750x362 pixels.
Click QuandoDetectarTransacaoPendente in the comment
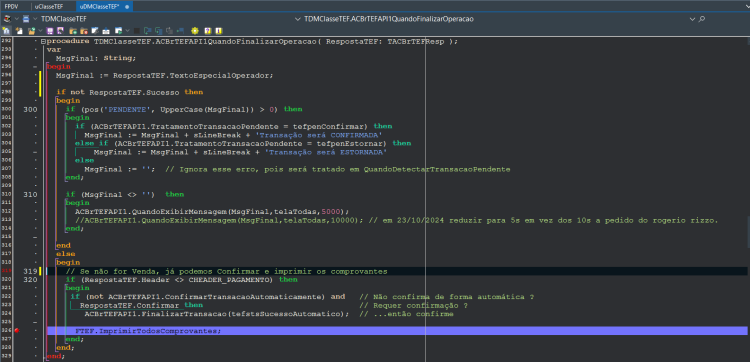(x=436, y=169)
